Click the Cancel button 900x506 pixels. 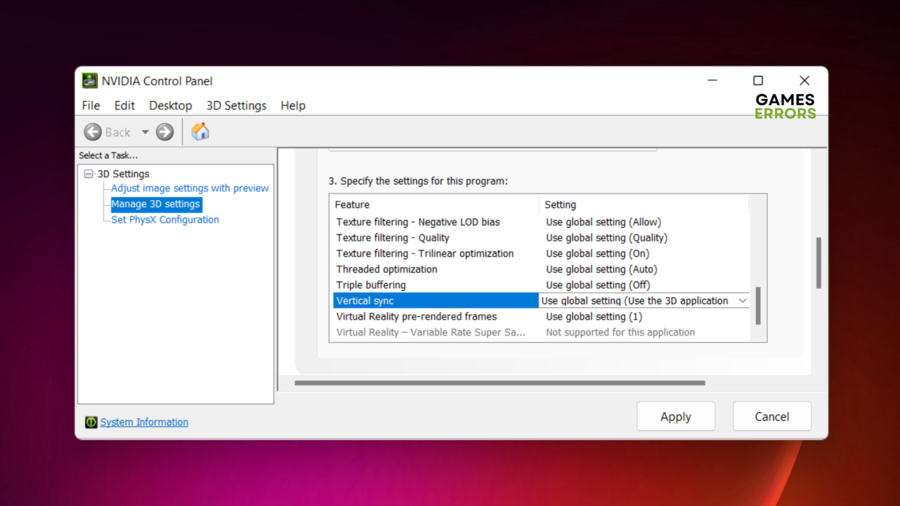point(771,417)
